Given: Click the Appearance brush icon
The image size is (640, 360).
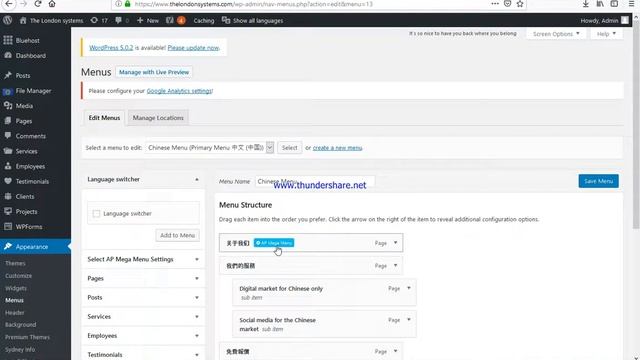Looking at the screenshot, I should coord(8,247).
